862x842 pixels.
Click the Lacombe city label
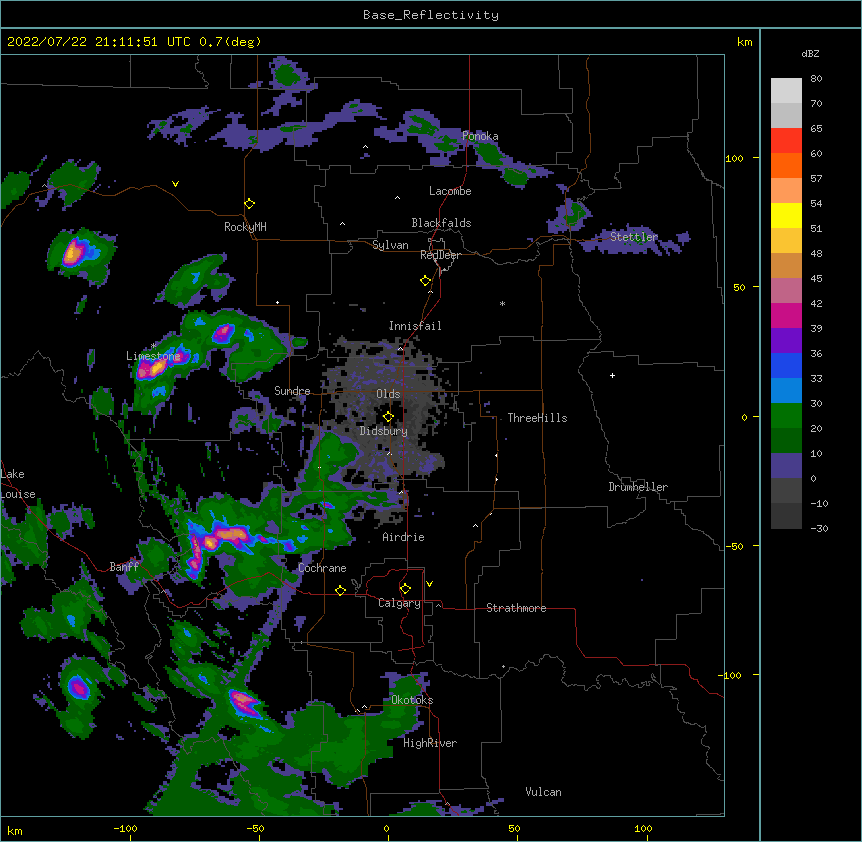coord(450,191)
